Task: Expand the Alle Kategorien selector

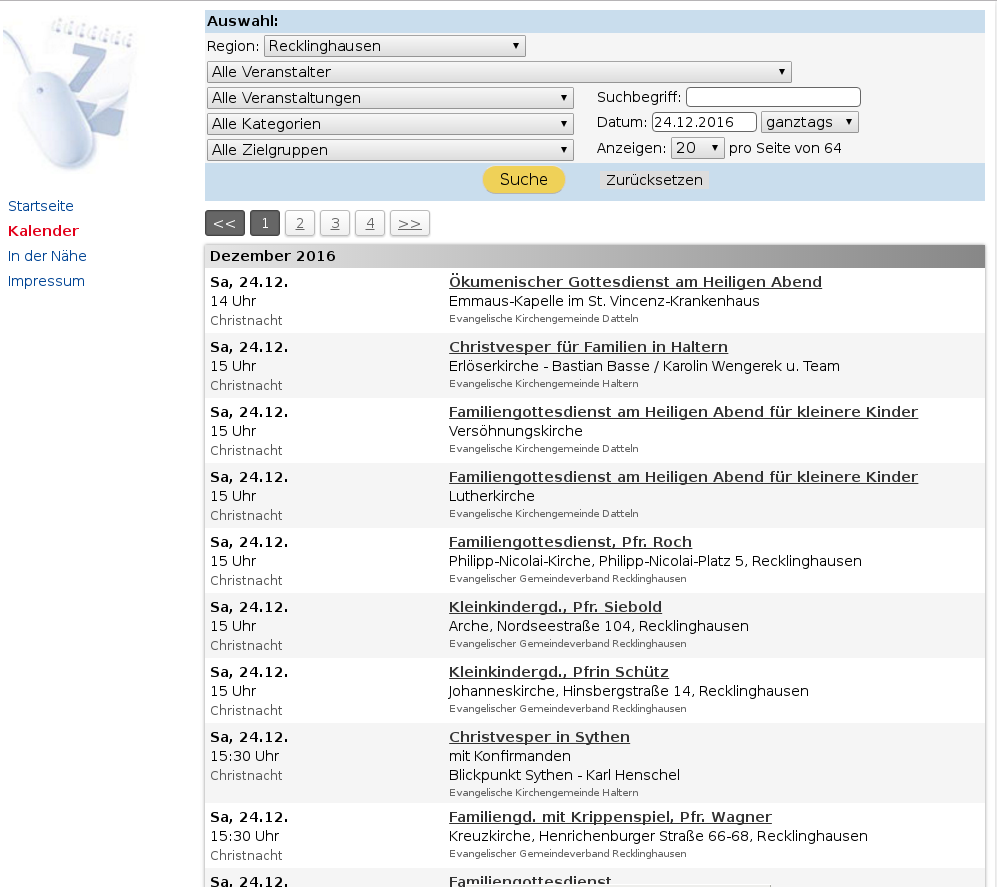Action: click(390, 124)
